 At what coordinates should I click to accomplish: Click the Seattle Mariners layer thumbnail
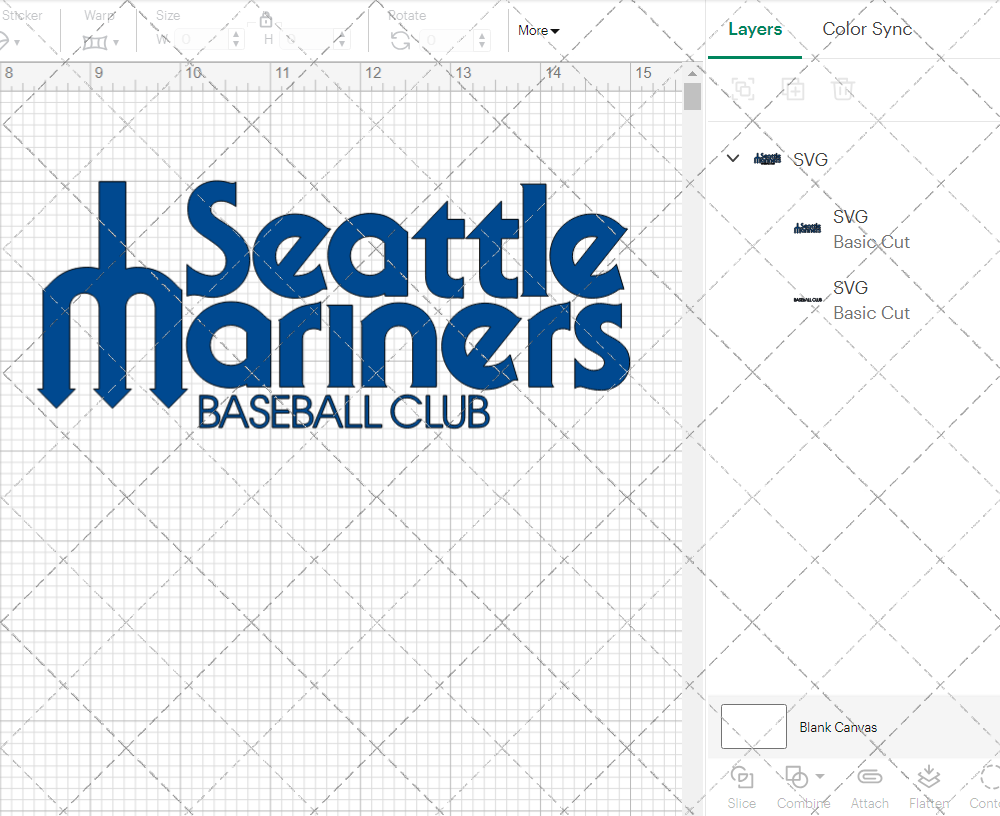pos(807,228)
